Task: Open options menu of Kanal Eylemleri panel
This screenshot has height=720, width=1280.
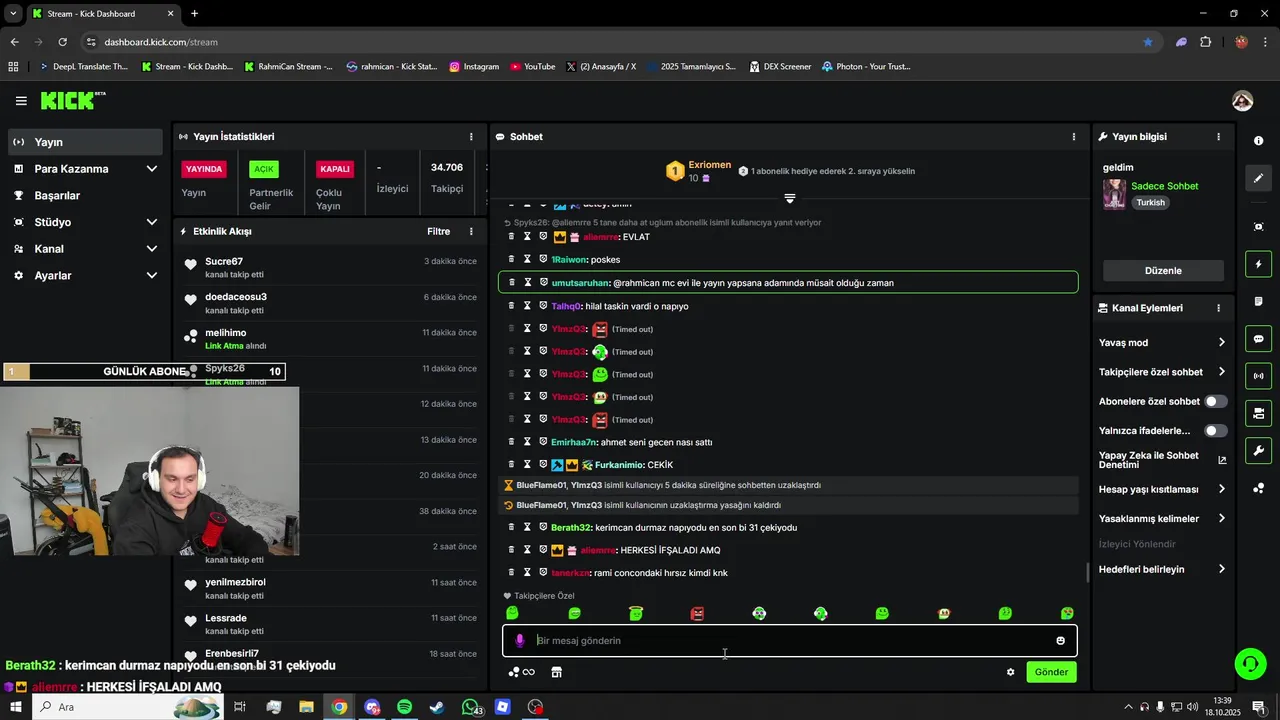Action: click(1218, 308)
